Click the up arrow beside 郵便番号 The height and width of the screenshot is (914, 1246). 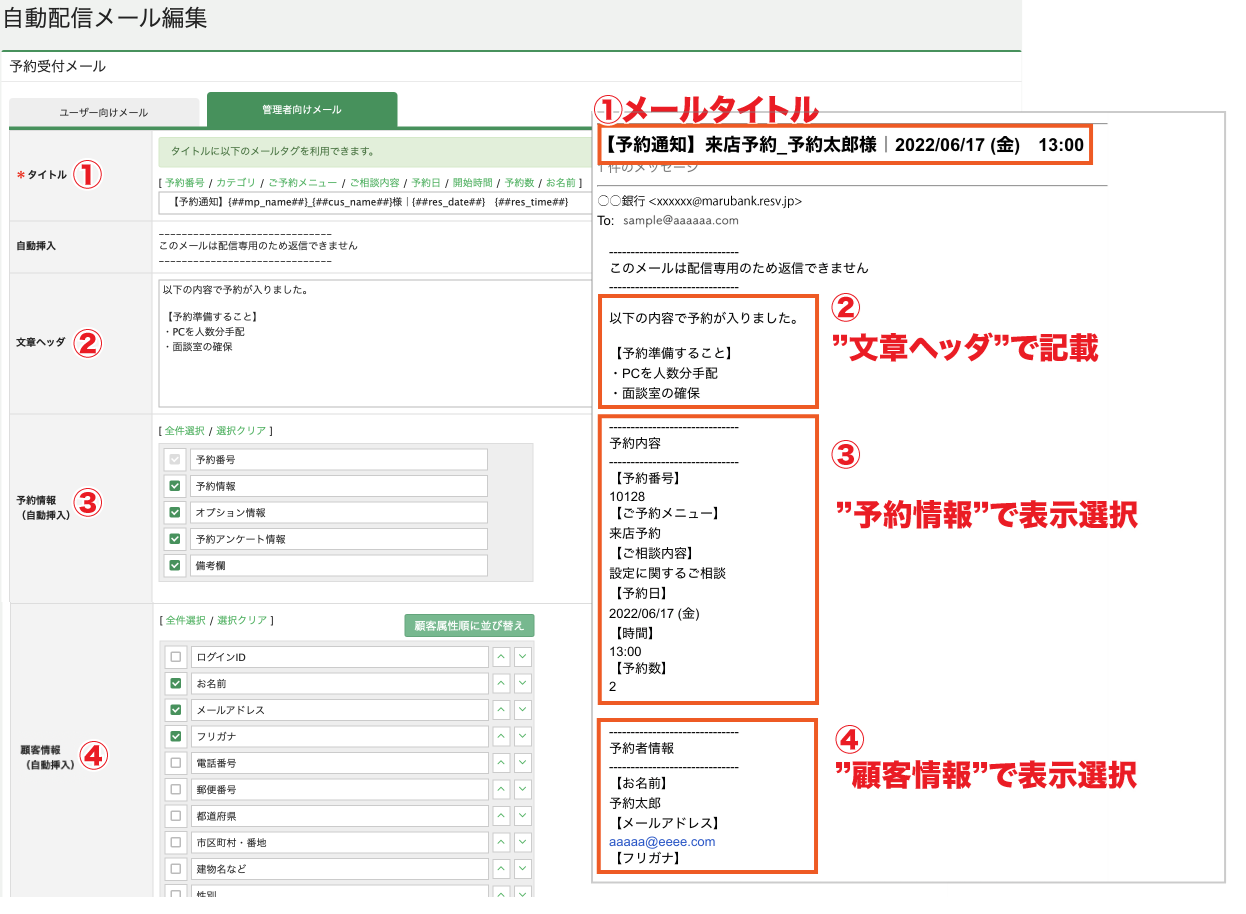[x=500, y=789]
